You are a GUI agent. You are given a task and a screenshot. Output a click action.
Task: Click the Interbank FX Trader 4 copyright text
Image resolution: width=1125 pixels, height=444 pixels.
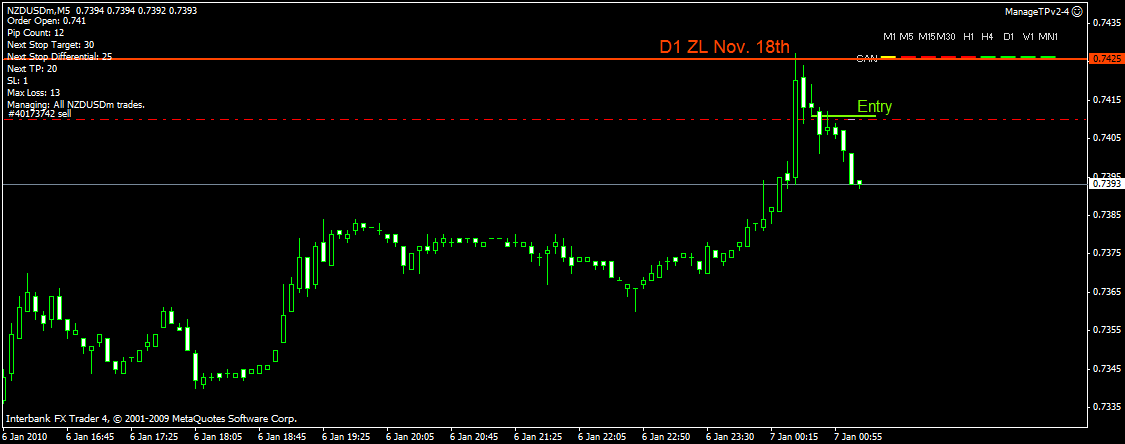[151, 418]
